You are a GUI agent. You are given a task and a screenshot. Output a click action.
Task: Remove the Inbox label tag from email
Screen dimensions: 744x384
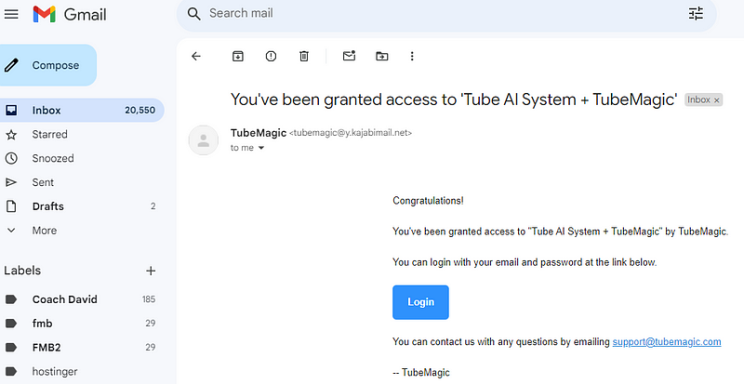pyautogui.click(x=717, y=100)
